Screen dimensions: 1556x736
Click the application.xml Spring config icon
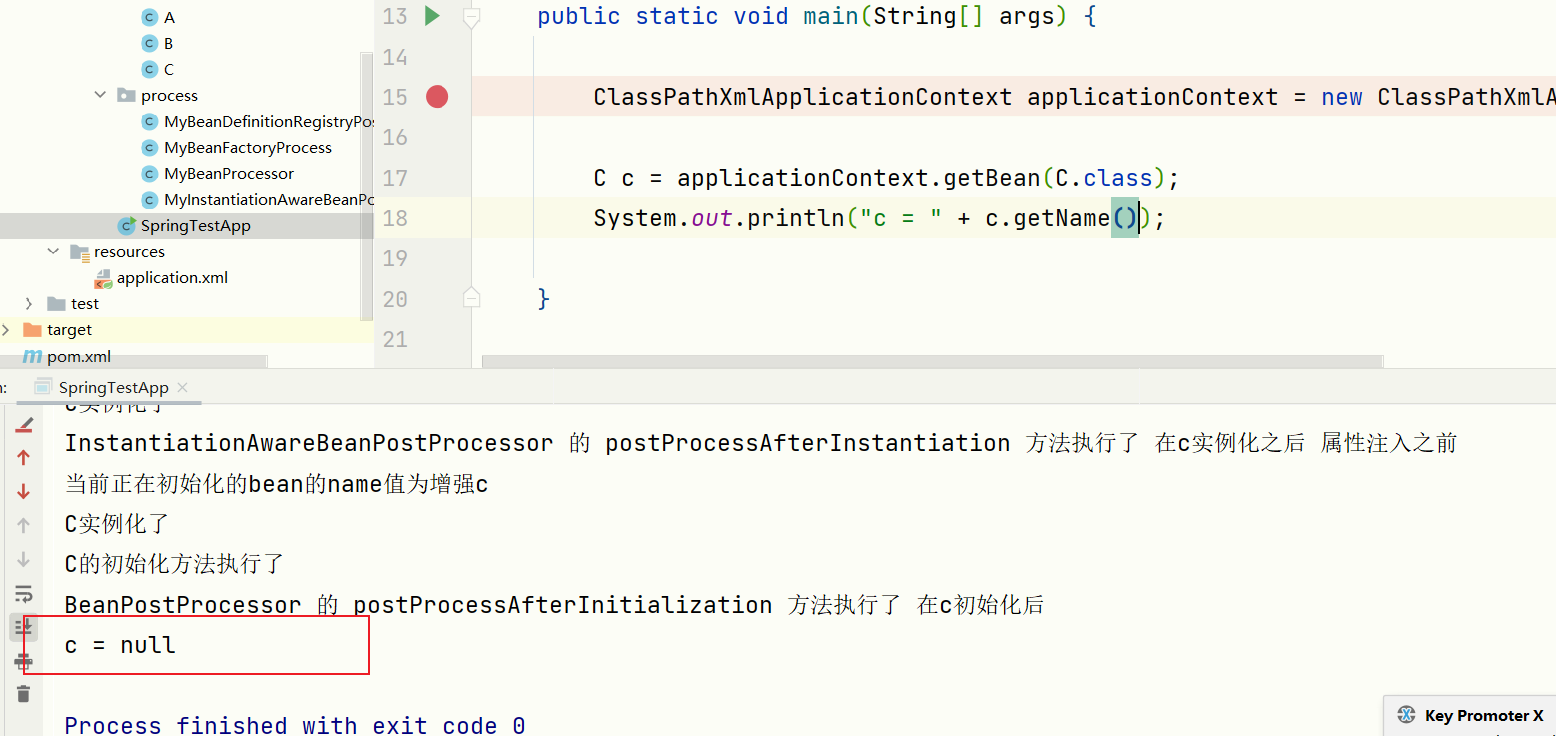[103, 278]
